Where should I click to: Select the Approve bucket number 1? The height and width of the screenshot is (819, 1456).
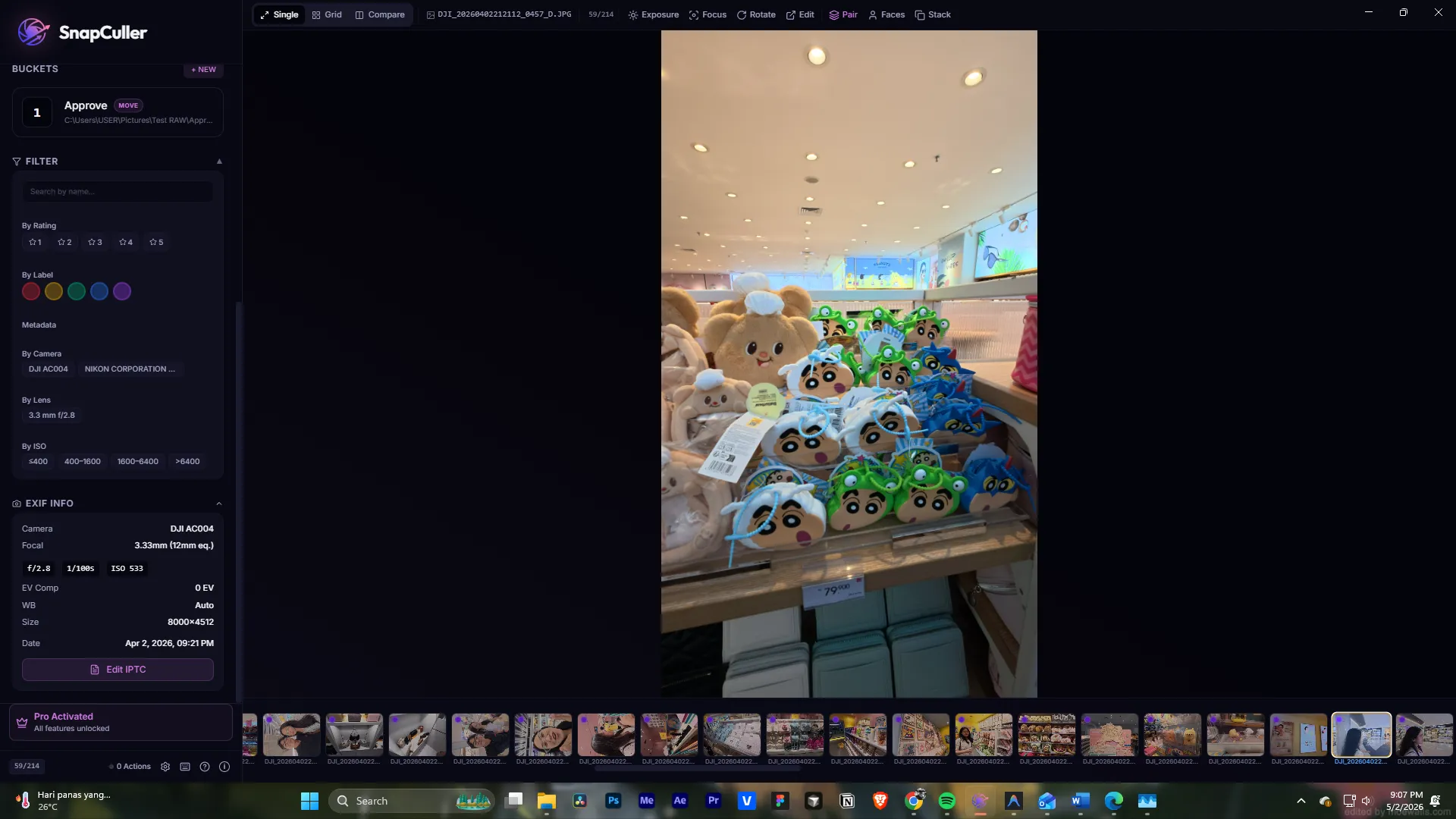click(36, 113)
